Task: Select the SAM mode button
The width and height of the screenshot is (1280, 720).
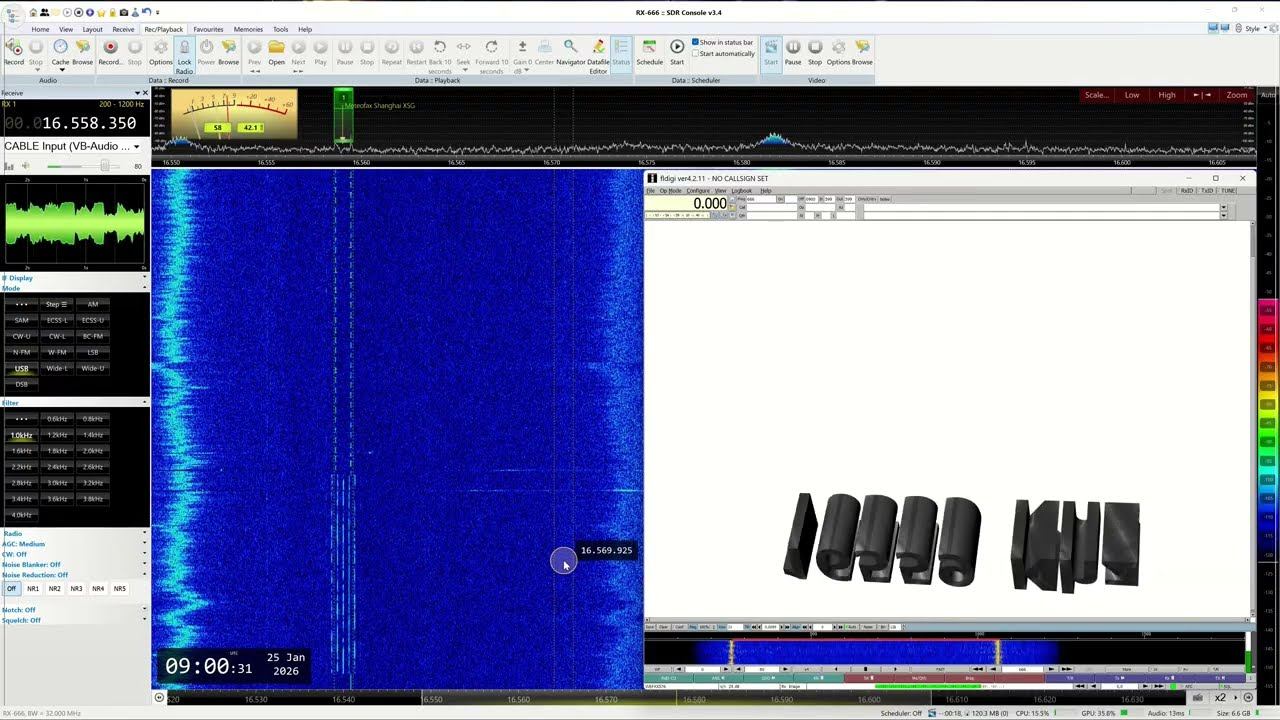Action: tap(21, 320)
